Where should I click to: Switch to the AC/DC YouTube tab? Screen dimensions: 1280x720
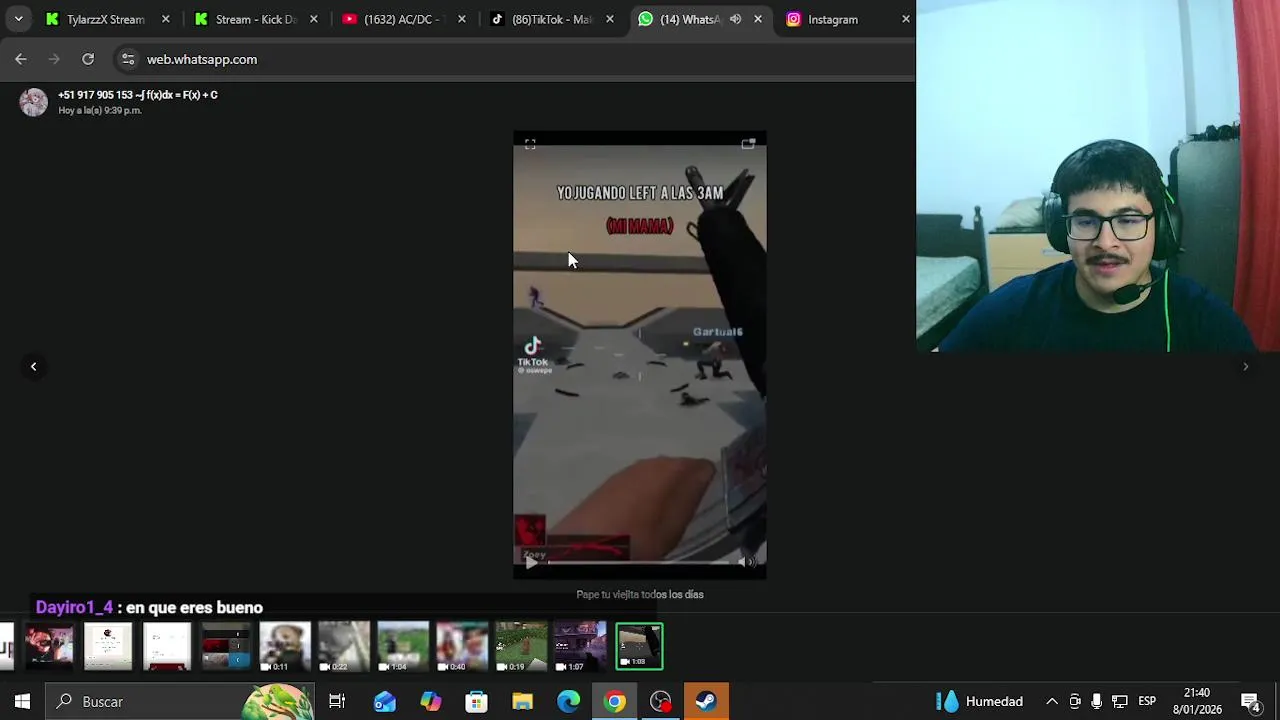(402, 19)
